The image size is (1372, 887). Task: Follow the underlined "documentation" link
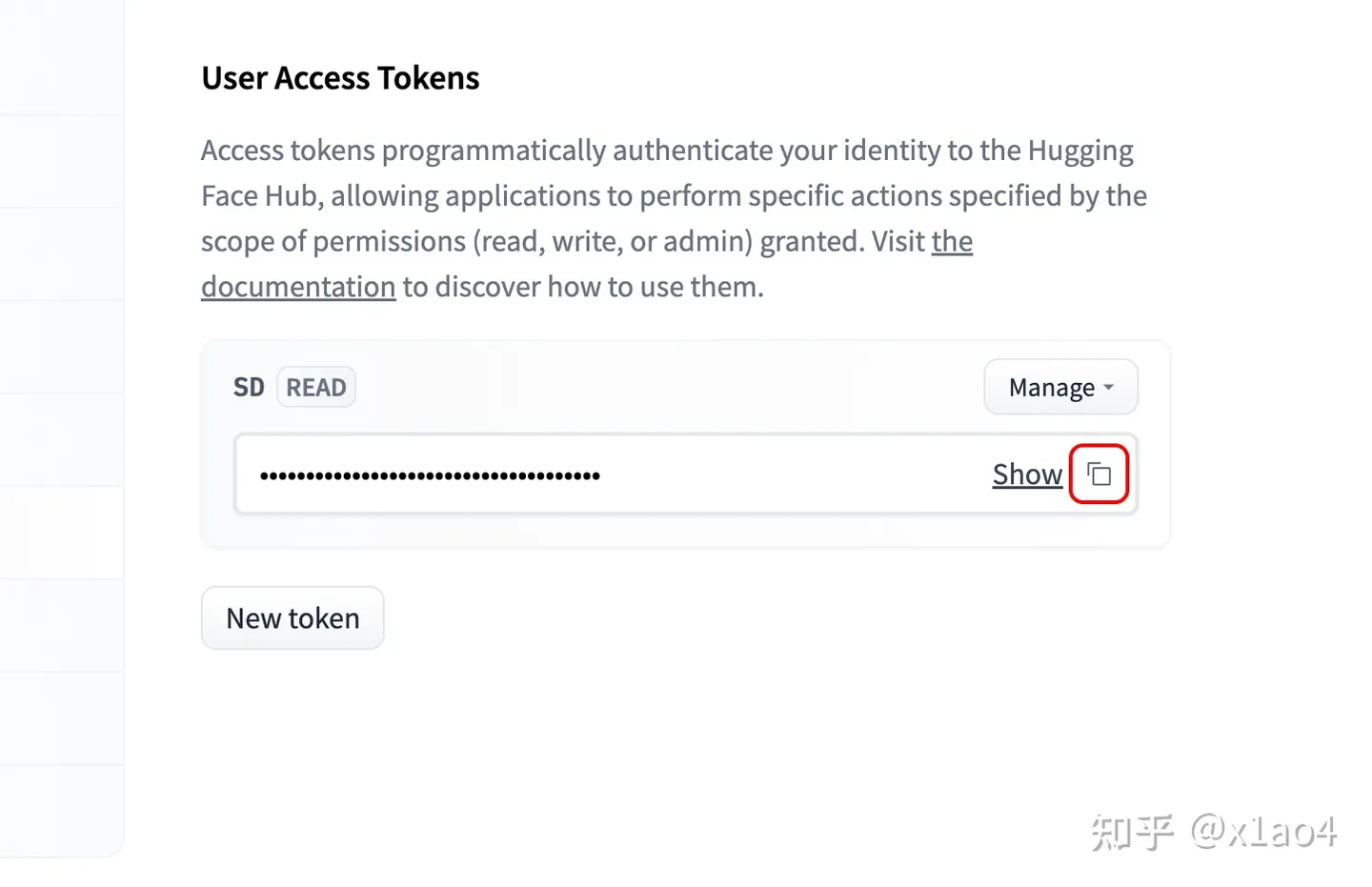point(298,287)
